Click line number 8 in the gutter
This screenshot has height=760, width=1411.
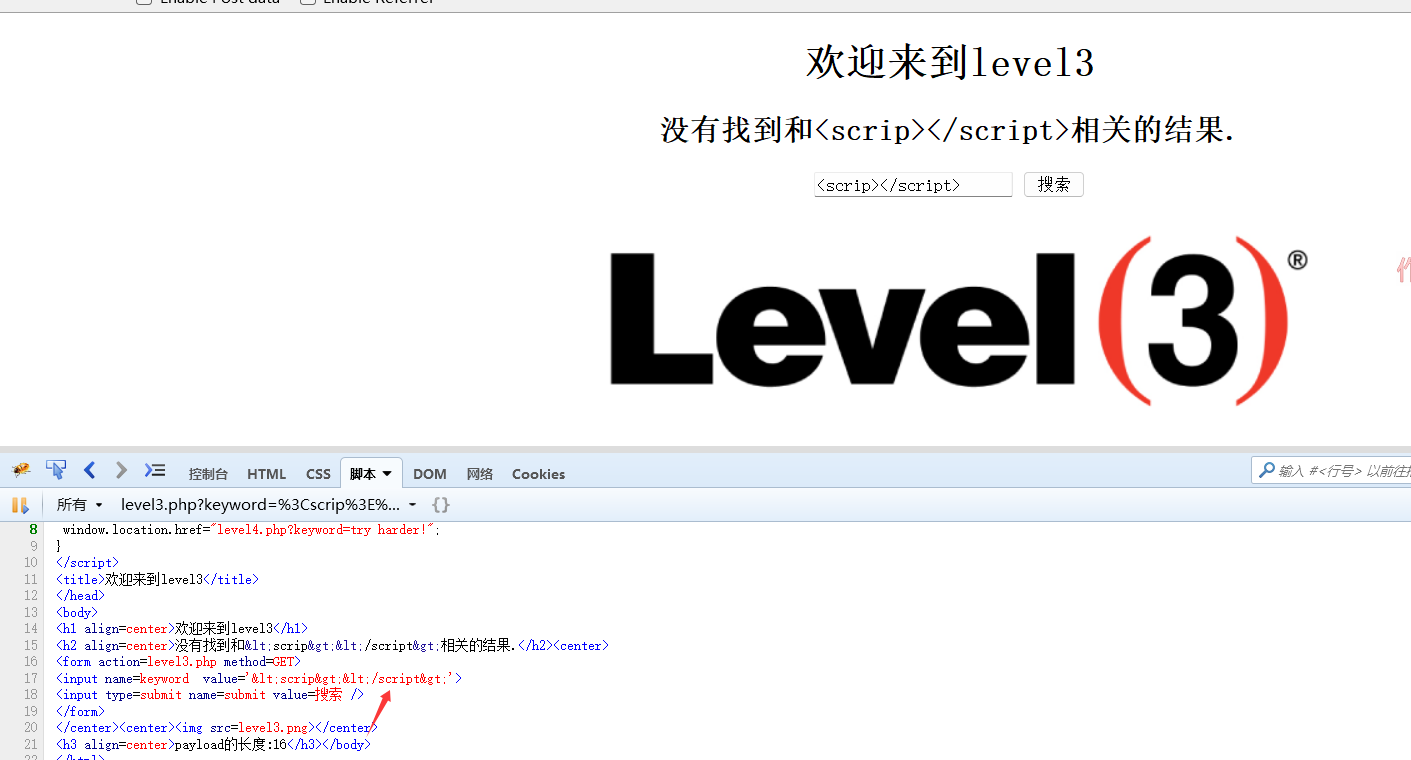point(33,529)
